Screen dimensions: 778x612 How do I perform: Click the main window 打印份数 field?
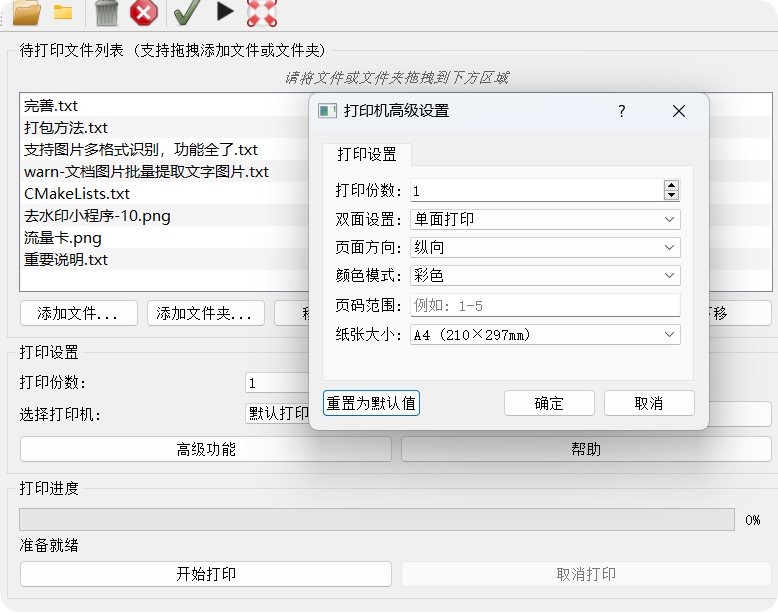pos(277,383)
